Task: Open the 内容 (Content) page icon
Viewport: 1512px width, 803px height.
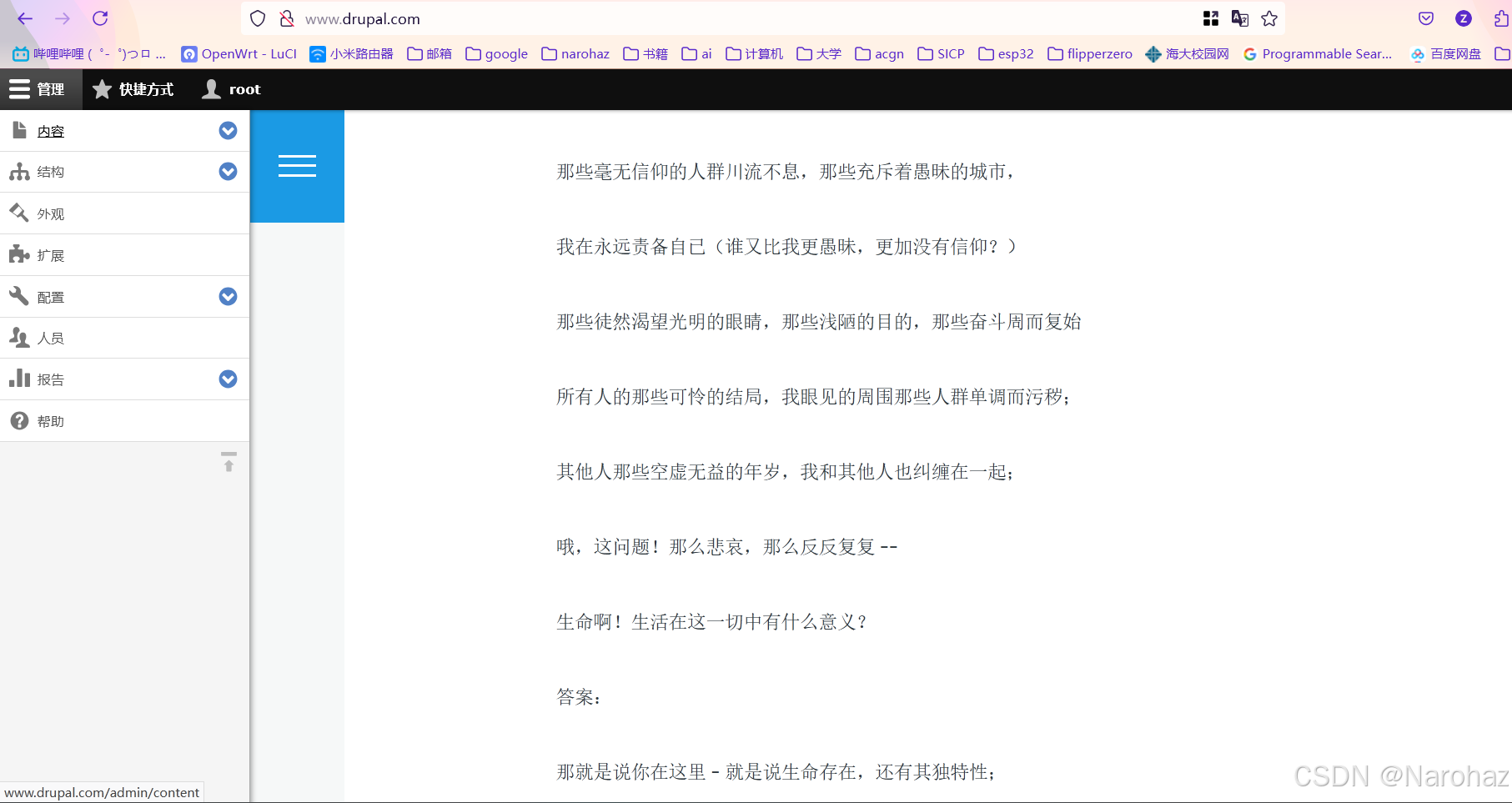Action: click(x=19, y=130)
